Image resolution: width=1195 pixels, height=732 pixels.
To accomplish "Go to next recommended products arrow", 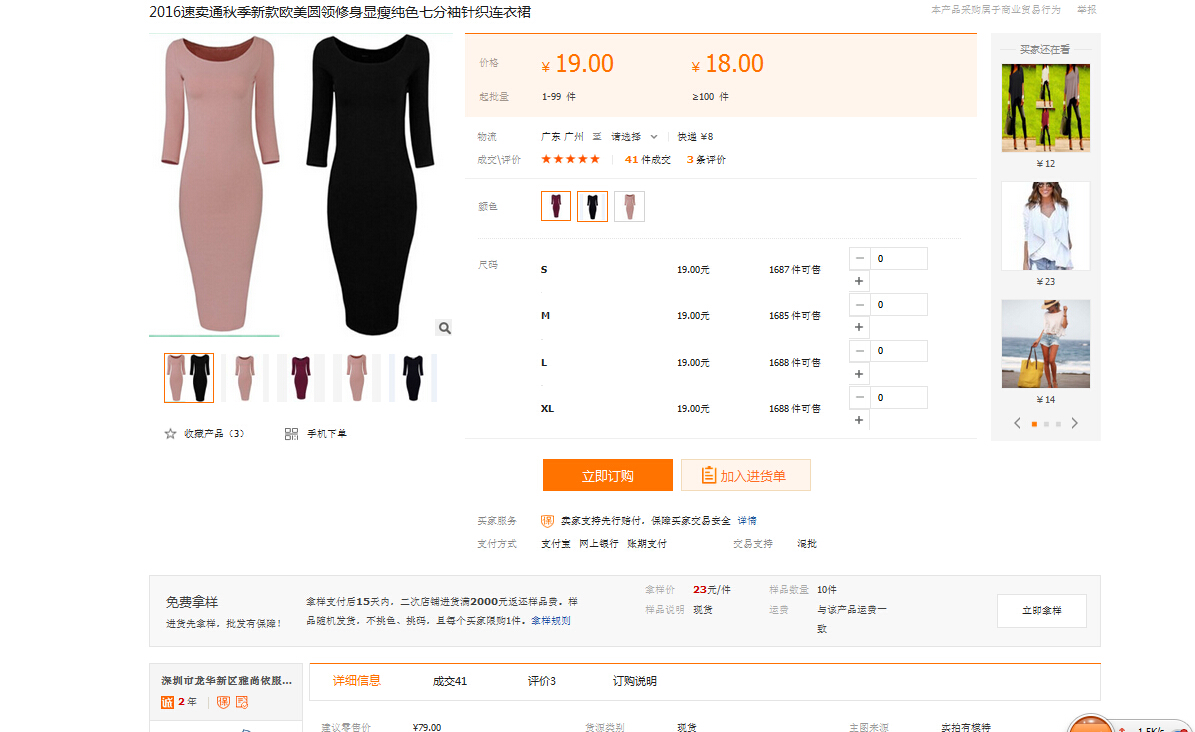I will click(x=1075, y=423).
